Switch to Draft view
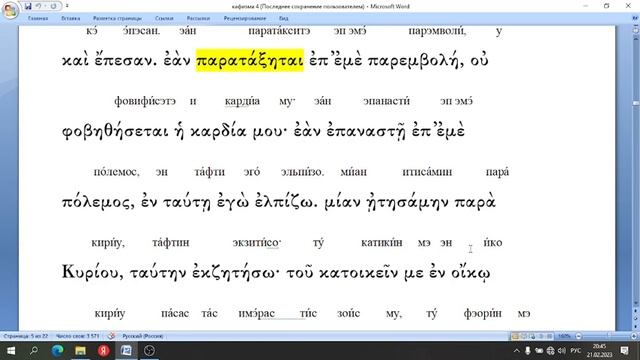Image resolution: width=640 pixels, height=360 pixels. (549, 336)
